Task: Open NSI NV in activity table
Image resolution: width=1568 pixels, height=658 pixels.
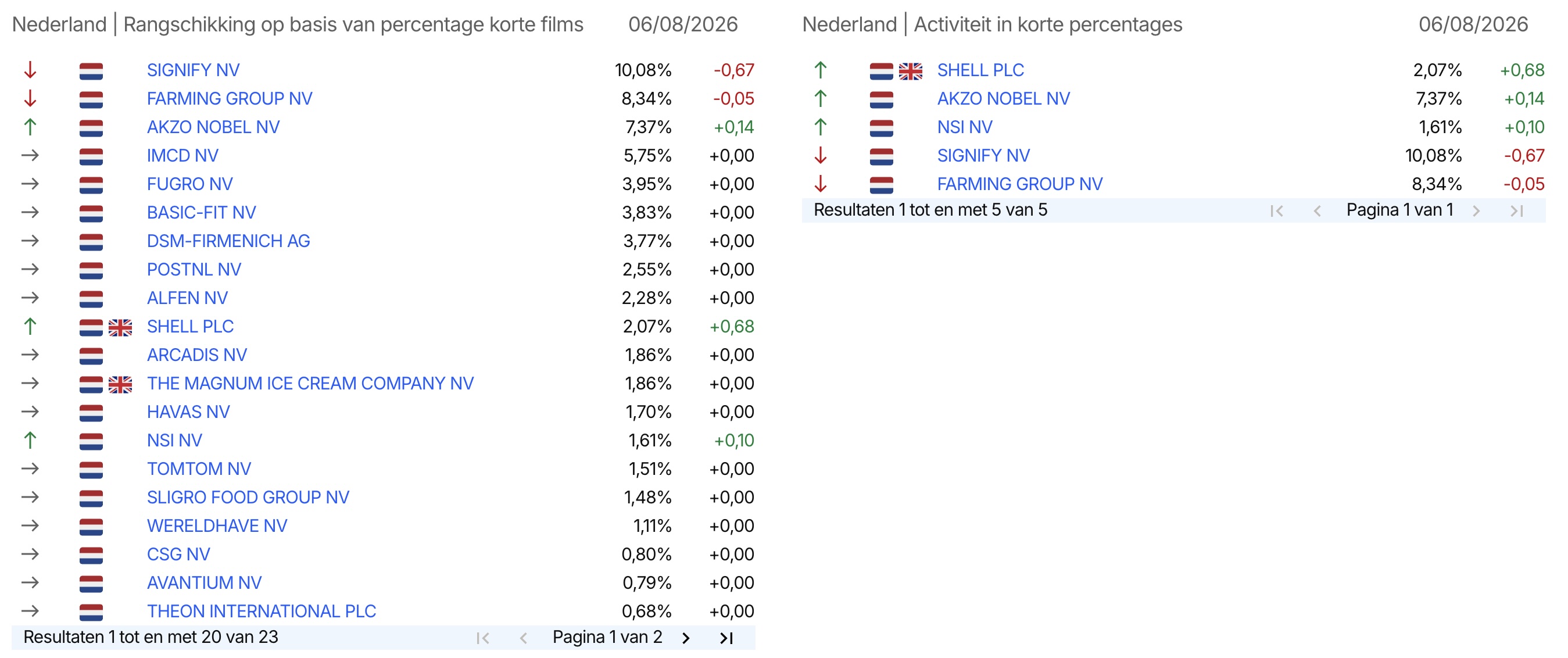Action: pyautogui.click(x=964, y=127)
